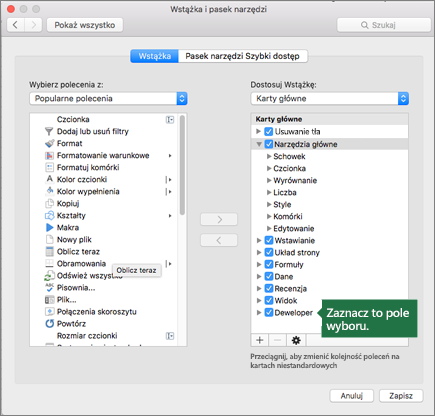Screen dimensions: 435x416
Task: Close the dialog with the red button
Action: point(11,9)
